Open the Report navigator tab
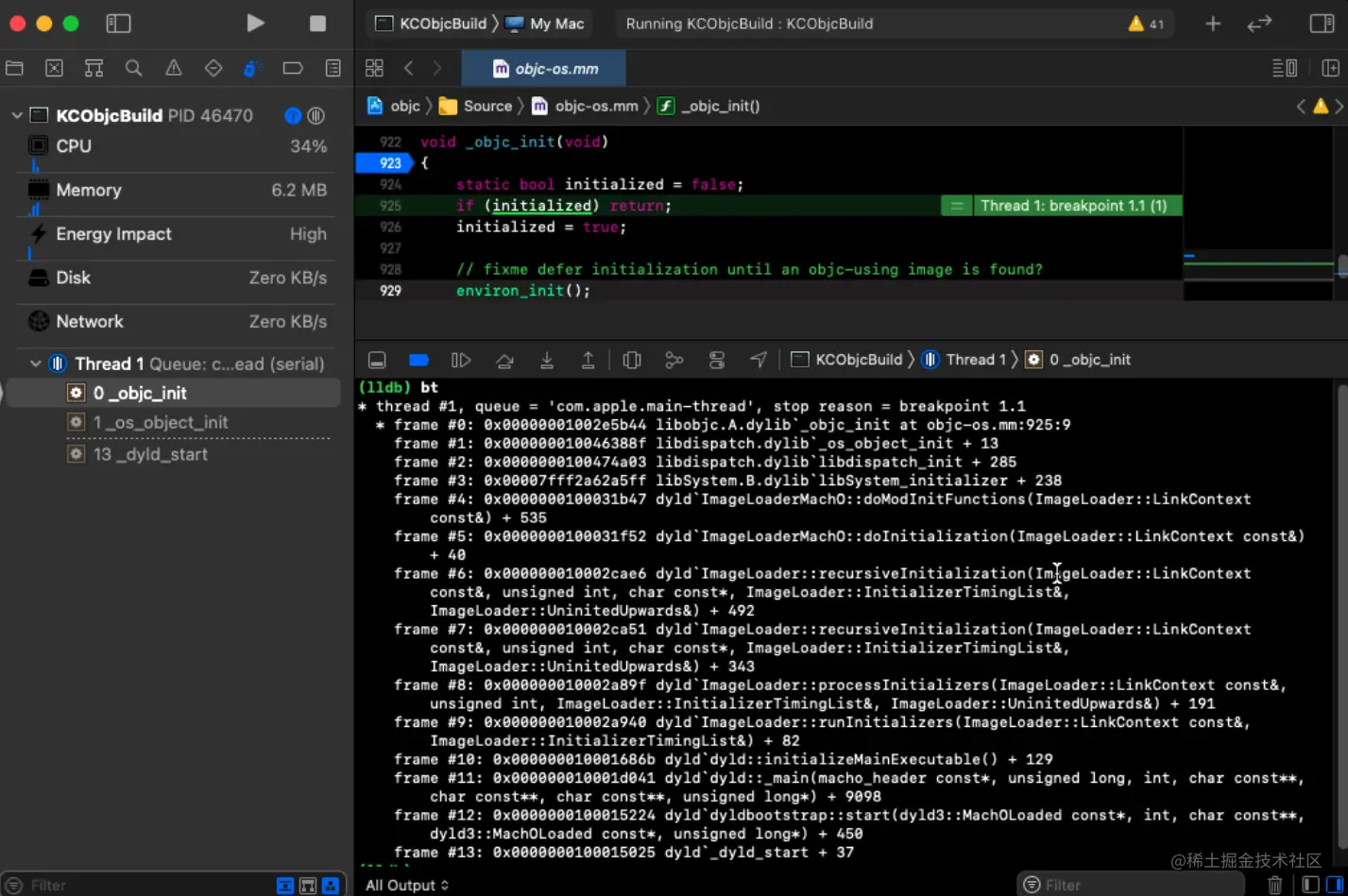This screenshot has width=1348, height=896. tap(333, 68)
